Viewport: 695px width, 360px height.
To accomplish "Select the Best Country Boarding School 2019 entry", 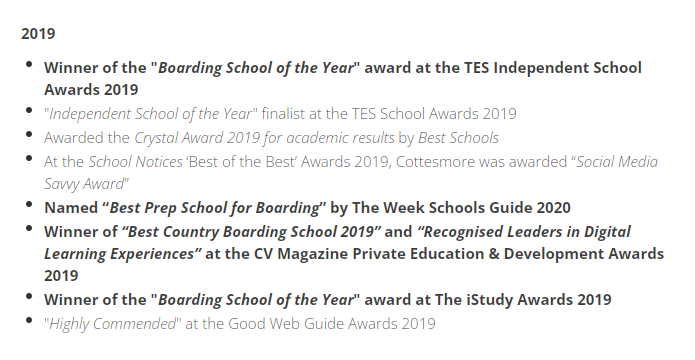I will pos(354,254).
